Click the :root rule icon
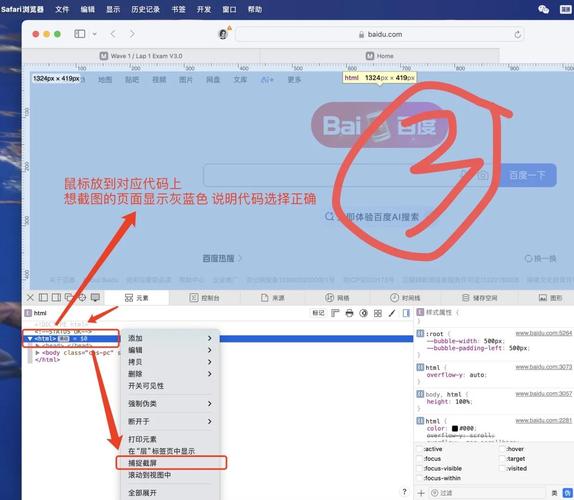 420,333
